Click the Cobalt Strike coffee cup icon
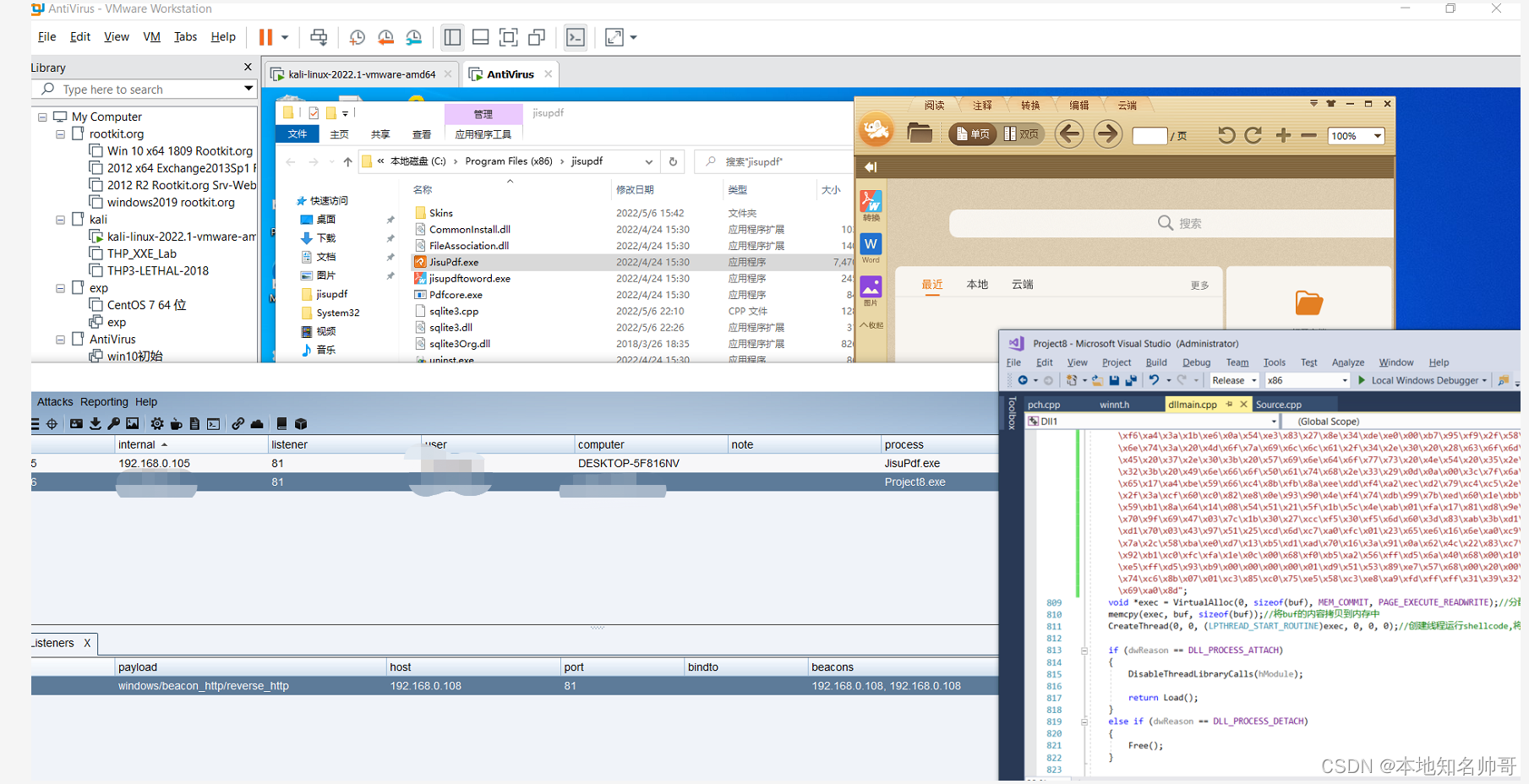 [176, 424]
